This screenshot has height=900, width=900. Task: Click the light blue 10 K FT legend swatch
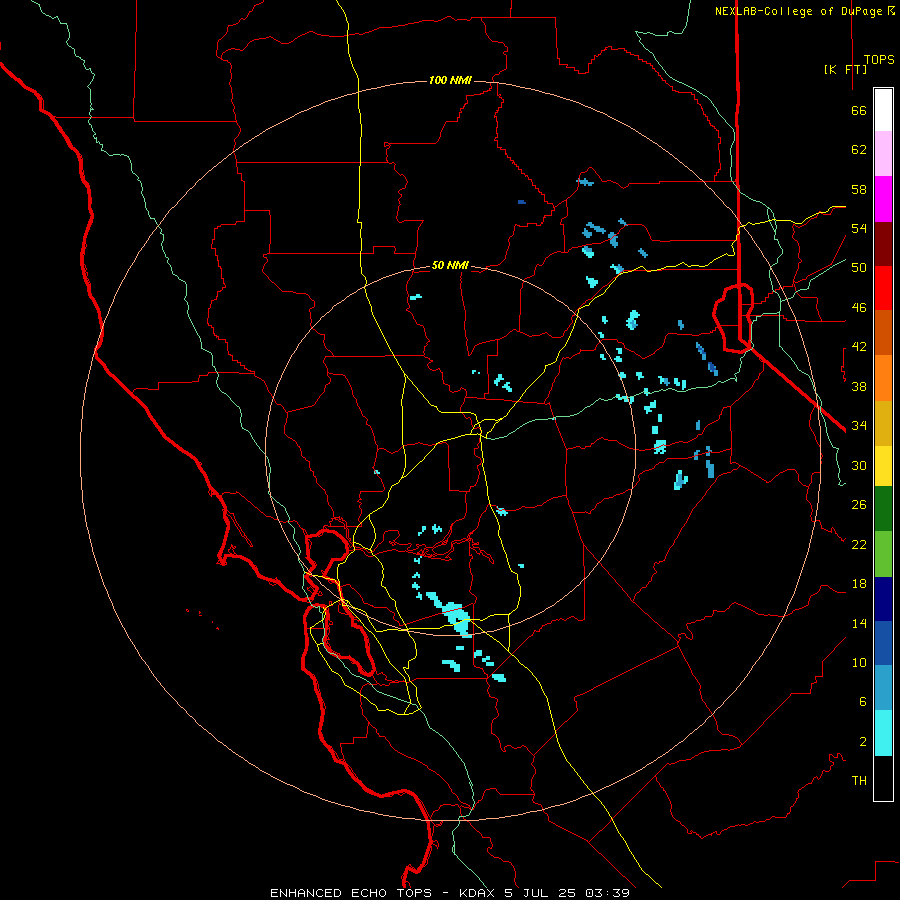[883, 688]
